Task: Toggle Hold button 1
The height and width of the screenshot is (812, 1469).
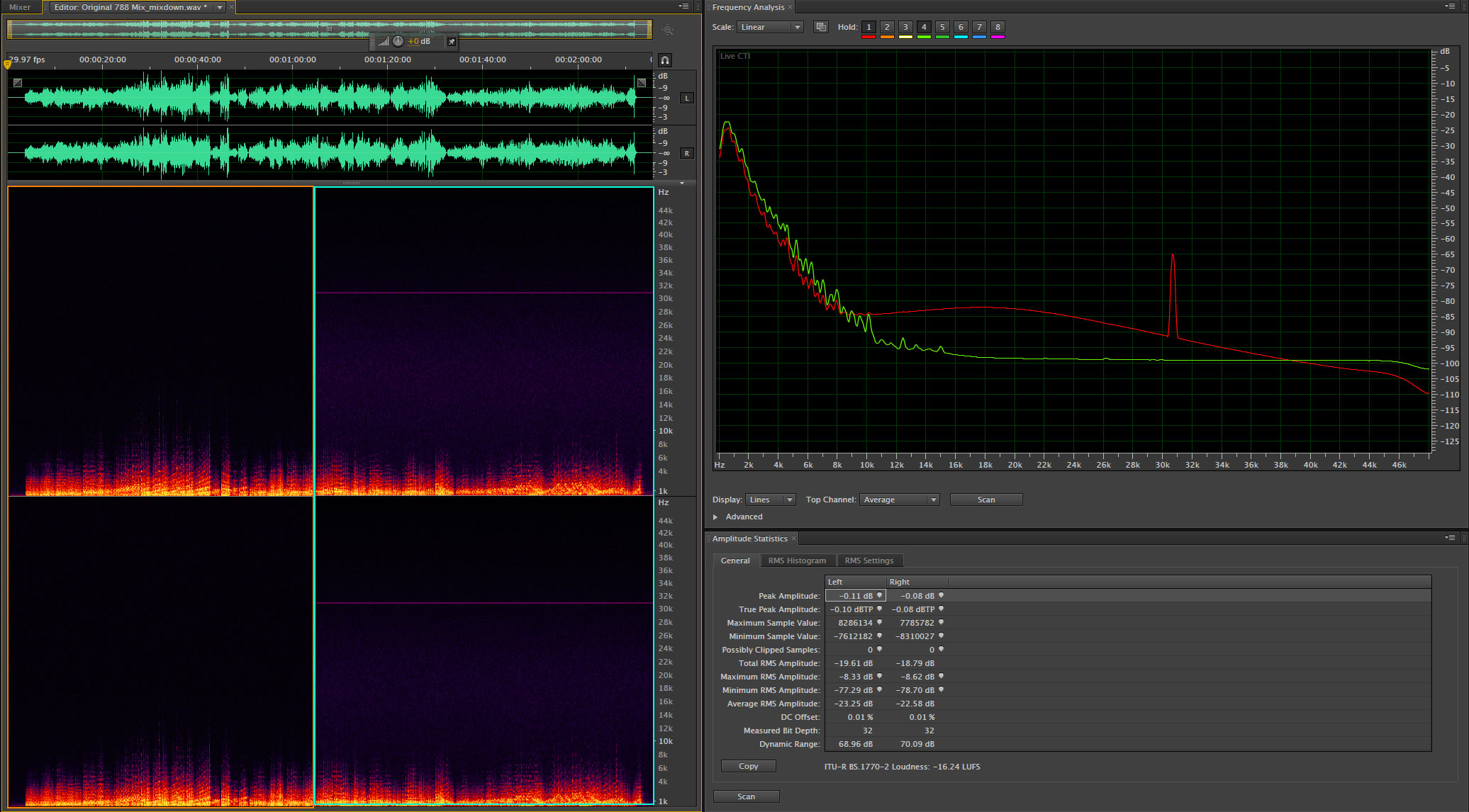Action: (868, 27)
